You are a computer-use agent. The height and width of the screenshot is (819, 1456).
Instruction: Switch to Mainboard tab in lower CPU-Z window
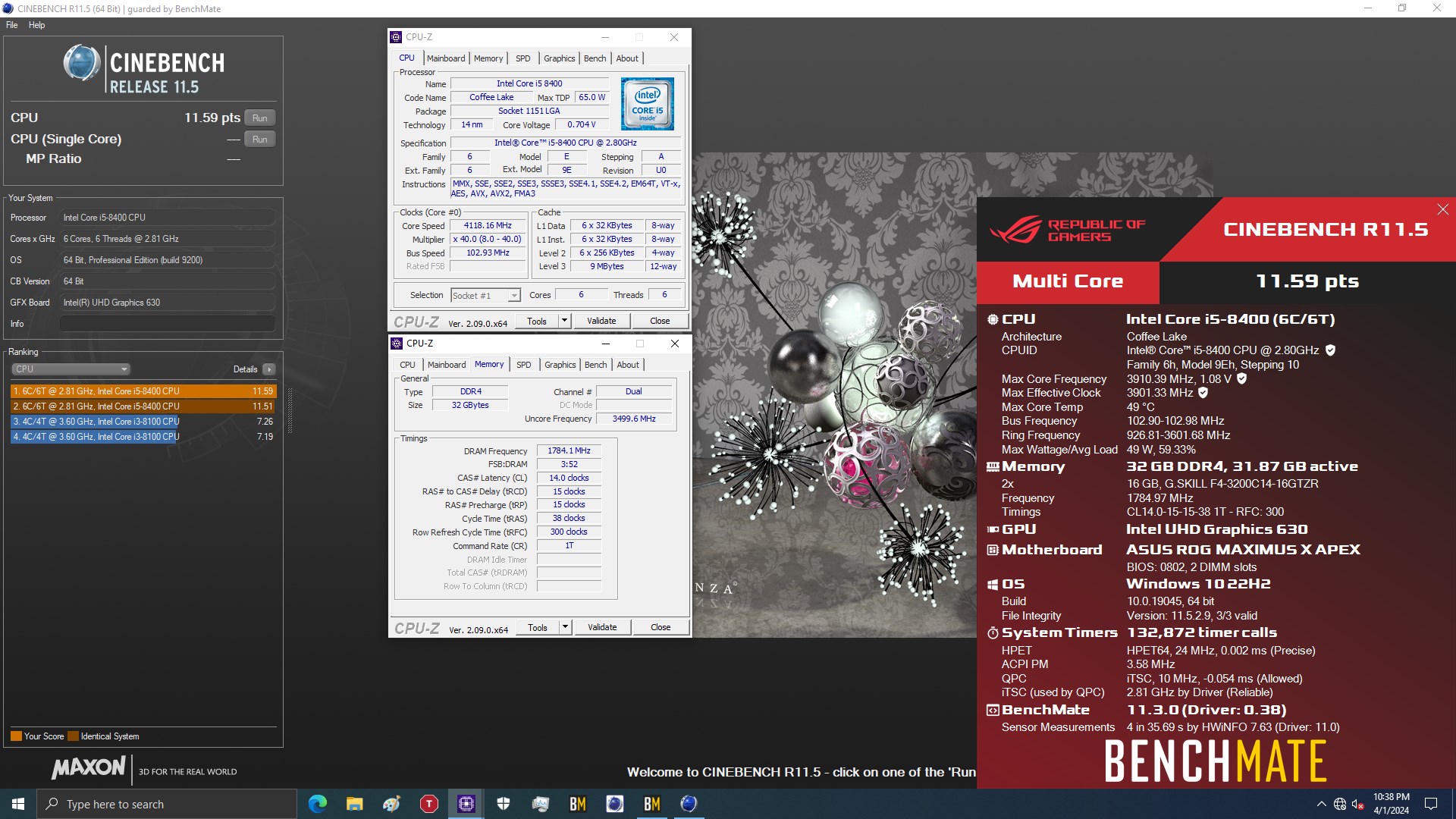point(447,365)
